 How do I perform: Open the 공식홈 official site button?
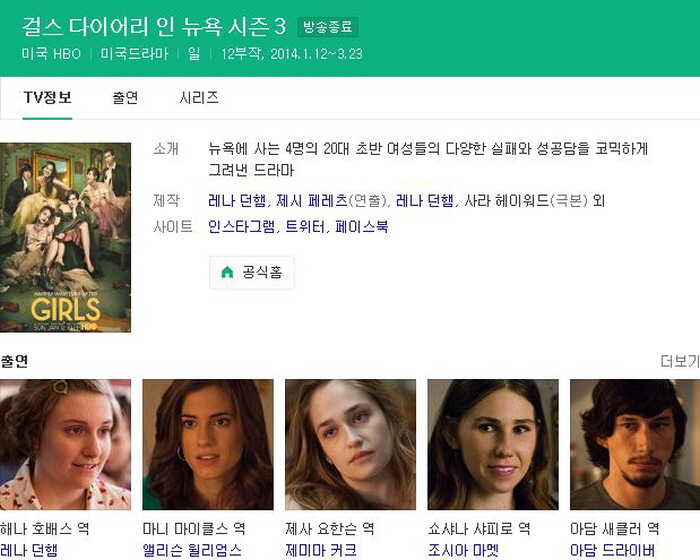(x=252, y=272)
